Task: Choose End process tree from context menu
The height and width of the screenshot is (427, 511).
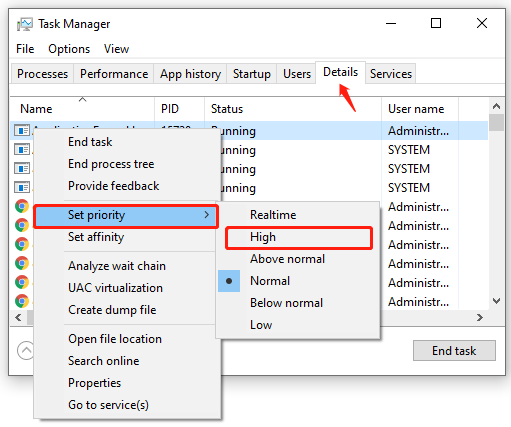Action: click(x=111, y=164)
